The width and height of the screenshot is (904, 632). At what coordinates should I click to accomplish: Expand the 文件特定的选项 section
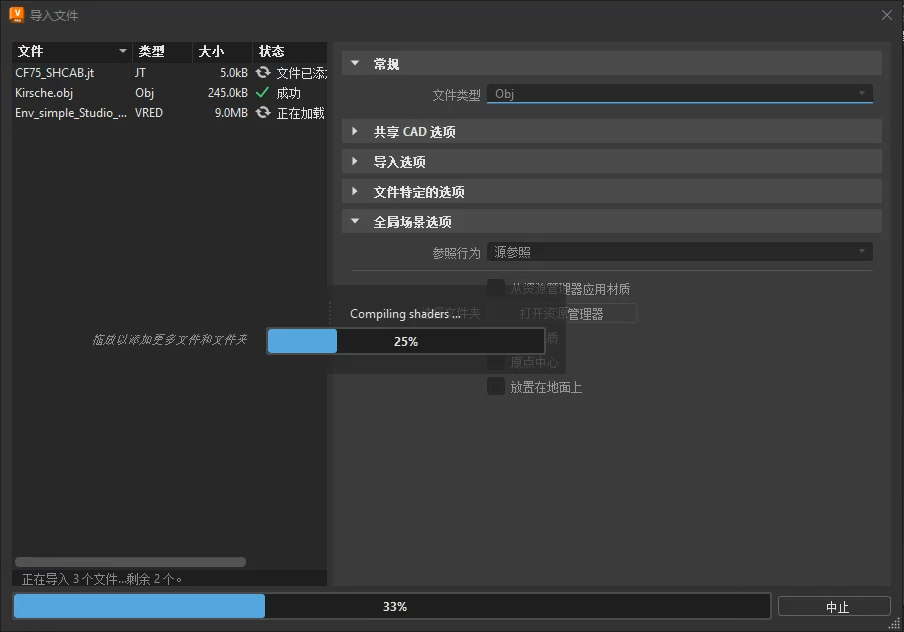612,191
